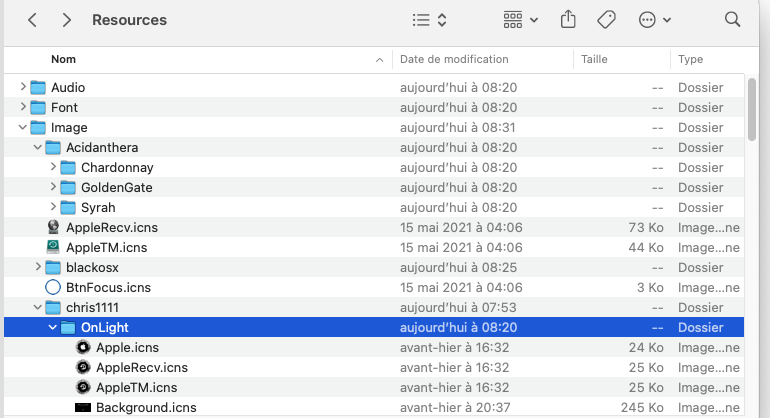
Task: Click the Background.icns black thumbnail icon
Action: (83, 408)
